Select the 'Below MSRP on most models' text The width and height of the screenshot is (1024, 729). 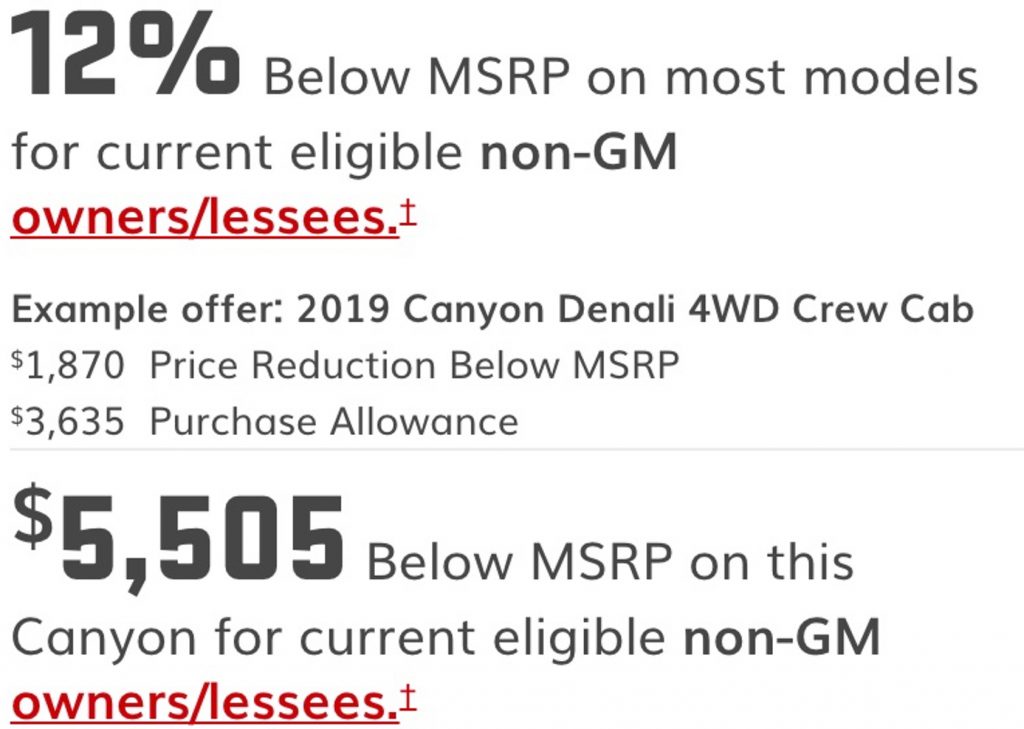620,77
